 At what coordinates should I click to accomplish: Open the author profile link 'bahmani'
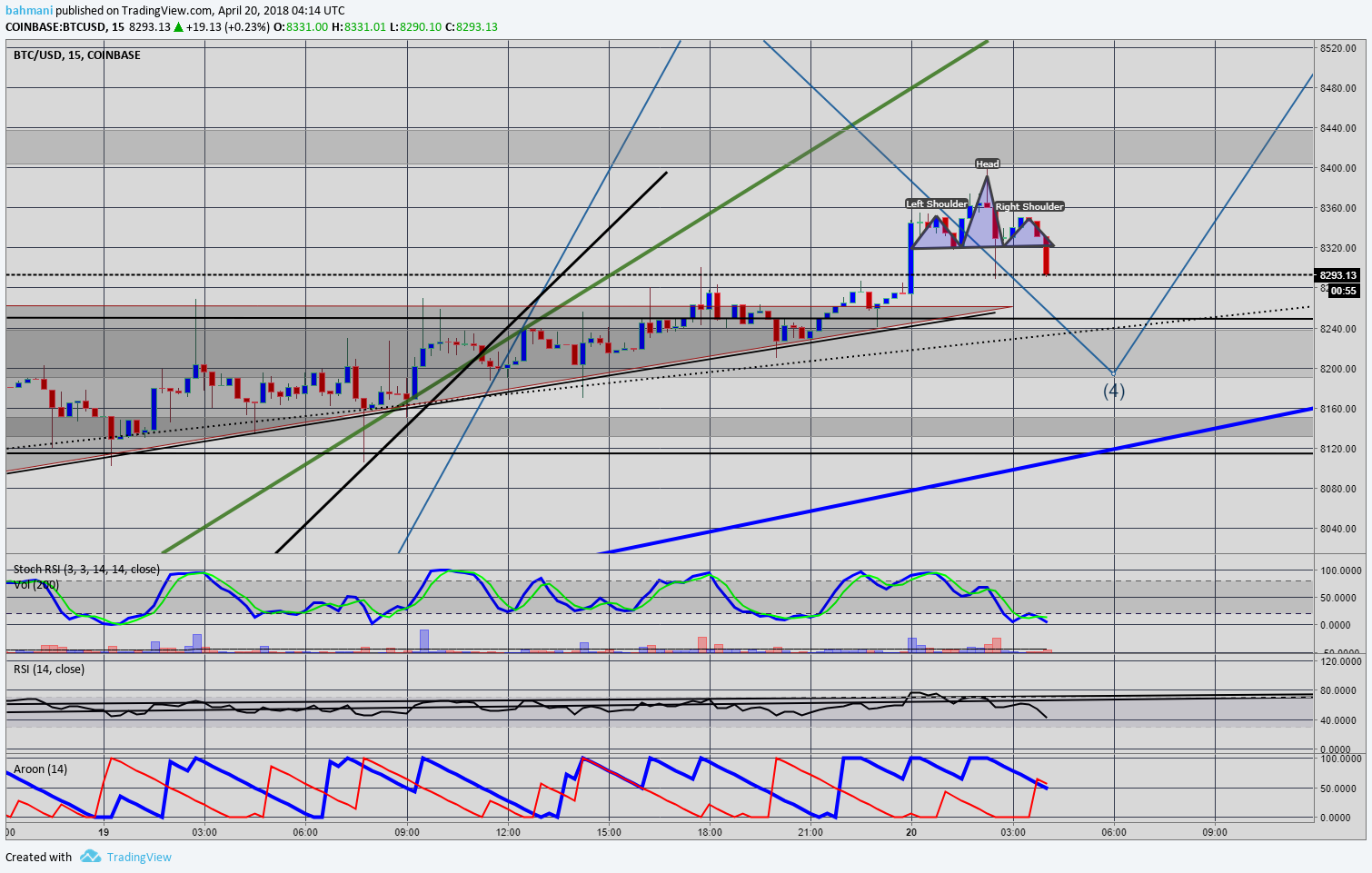coord(29,11)
